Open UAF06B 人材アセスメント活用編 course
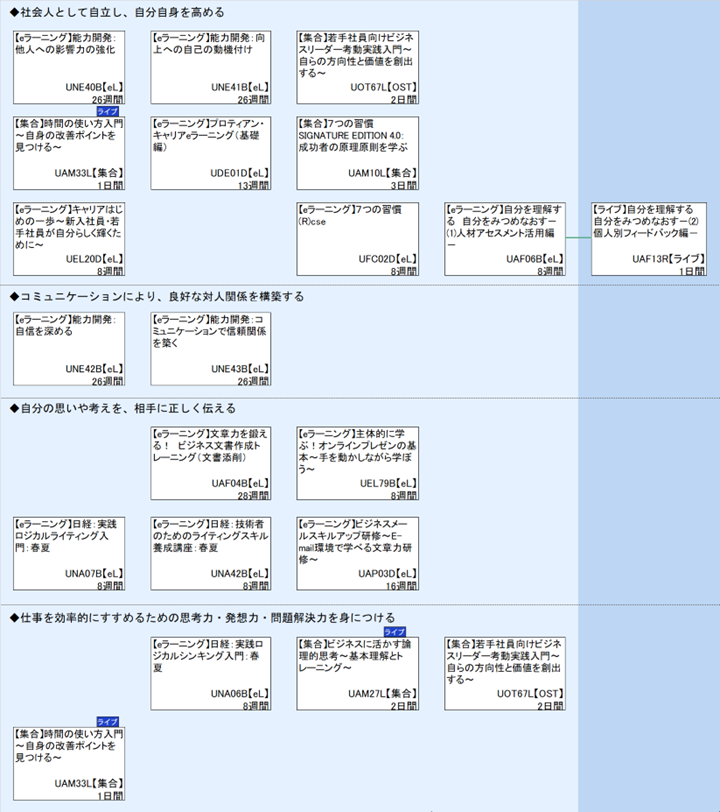The height and width of the screenshot is (812, 720). pyautogui.click(x=505, y=239)
